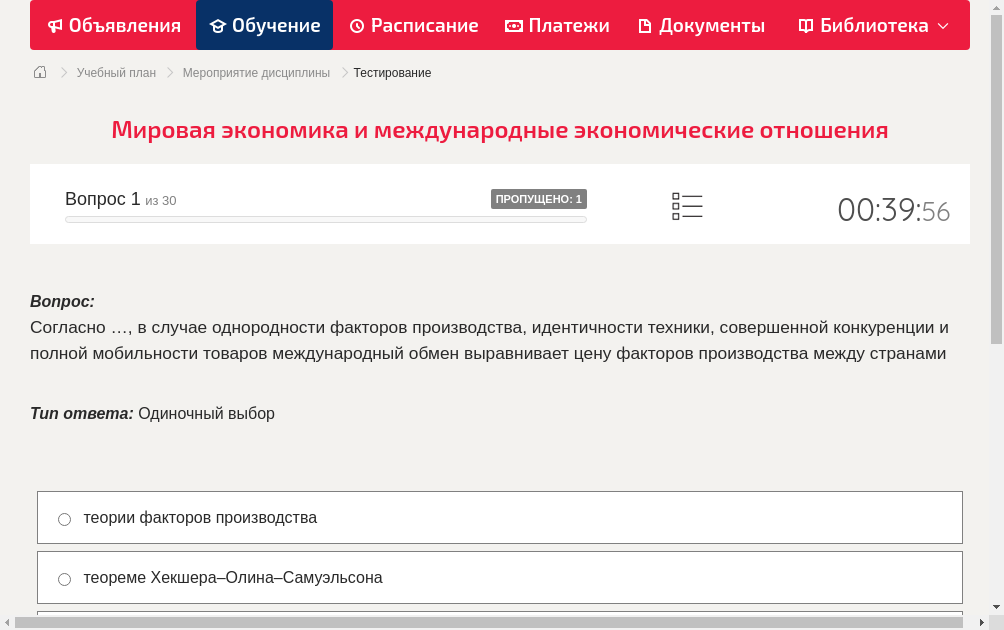The image size is (1004, 630).
Task: Click the document icon next to Документы
Action: tap(649, 25)
